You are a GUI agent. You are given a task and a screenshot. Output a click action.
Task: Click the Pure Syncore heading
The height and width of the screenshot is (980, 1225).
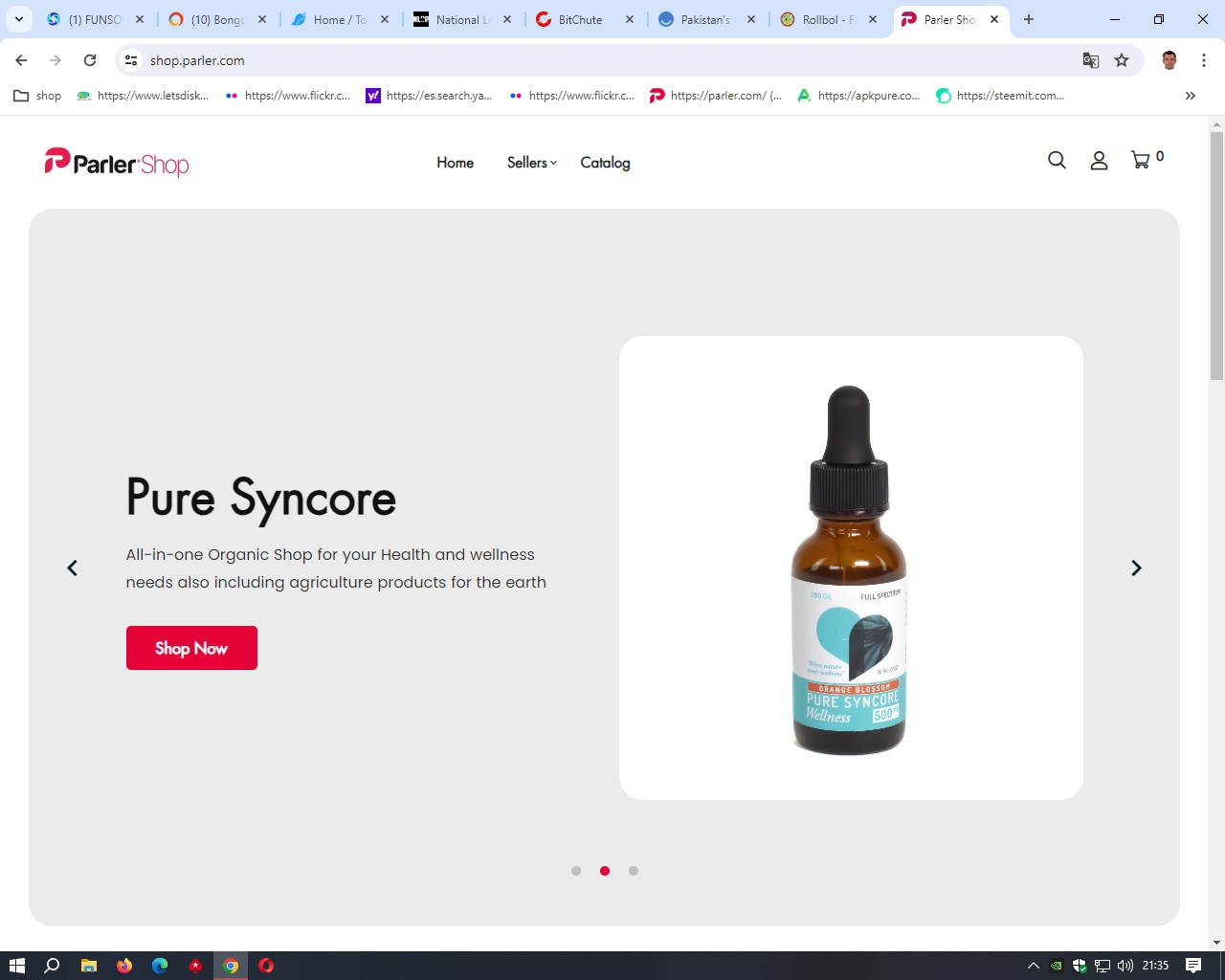click(x=261, y=499)
